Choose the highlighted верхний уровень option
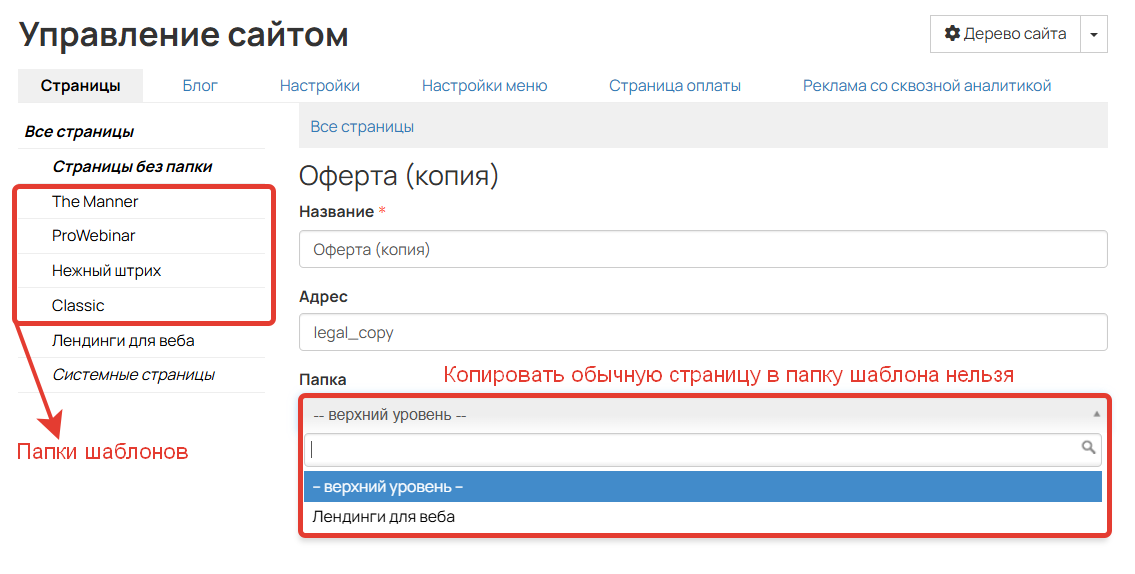The height and width of the screenshot is (574, 1135). [x=703, y=486]
